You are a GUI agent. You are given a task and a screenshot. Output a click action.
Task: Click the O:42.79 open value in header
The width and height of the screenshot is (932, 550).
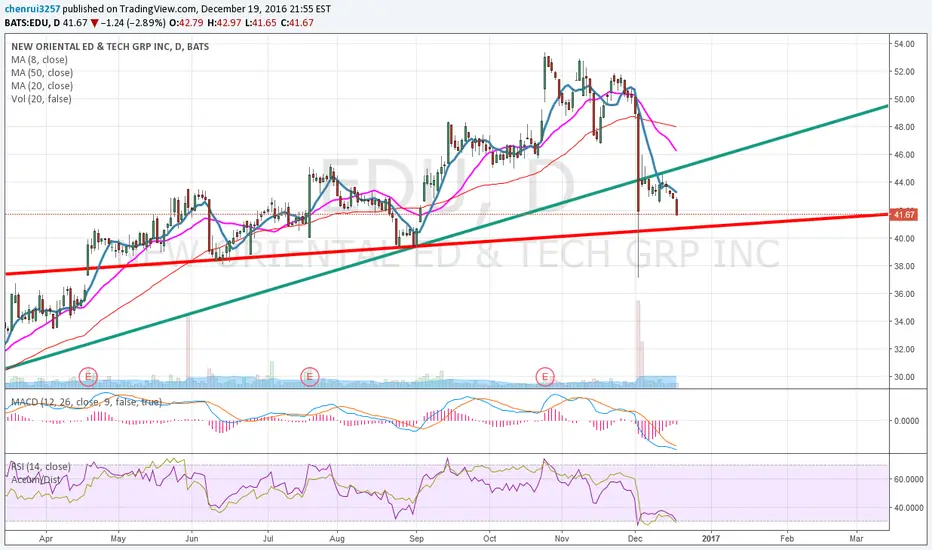[x=187, y=23]
